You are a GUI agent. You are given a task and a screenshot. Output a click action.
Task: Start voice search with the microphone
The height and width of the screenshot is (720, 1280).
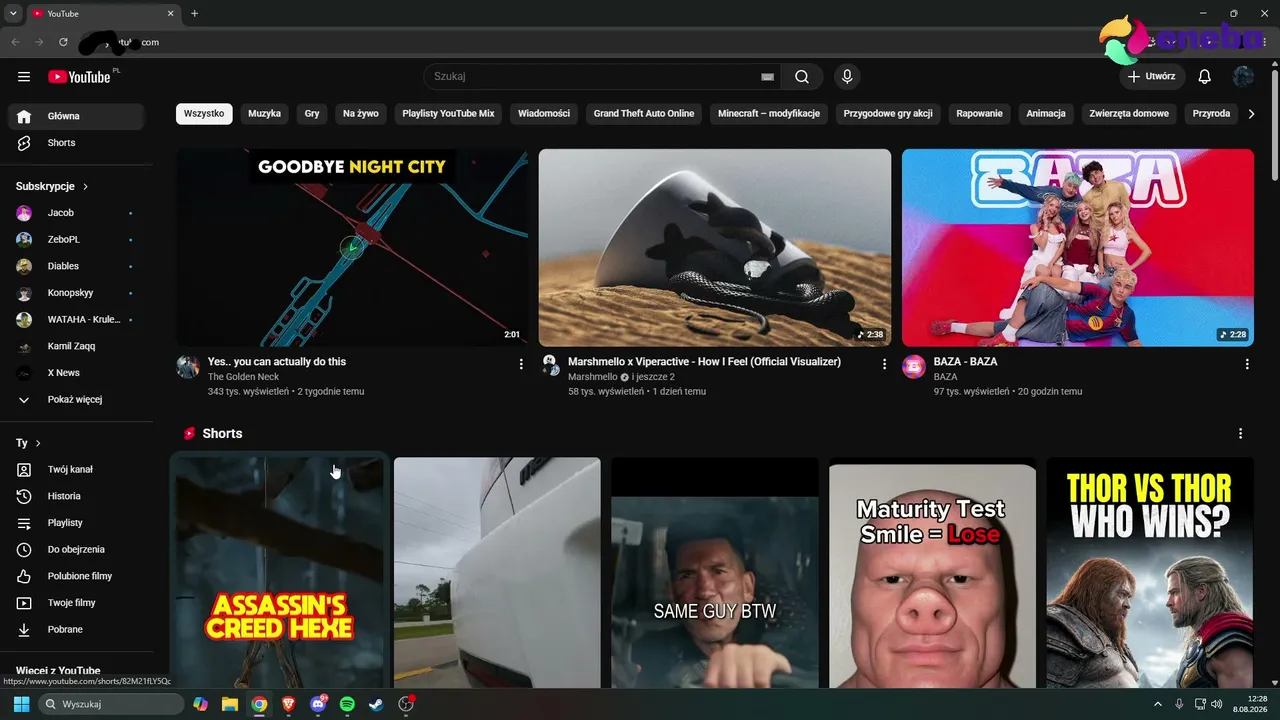coord(847,77)
